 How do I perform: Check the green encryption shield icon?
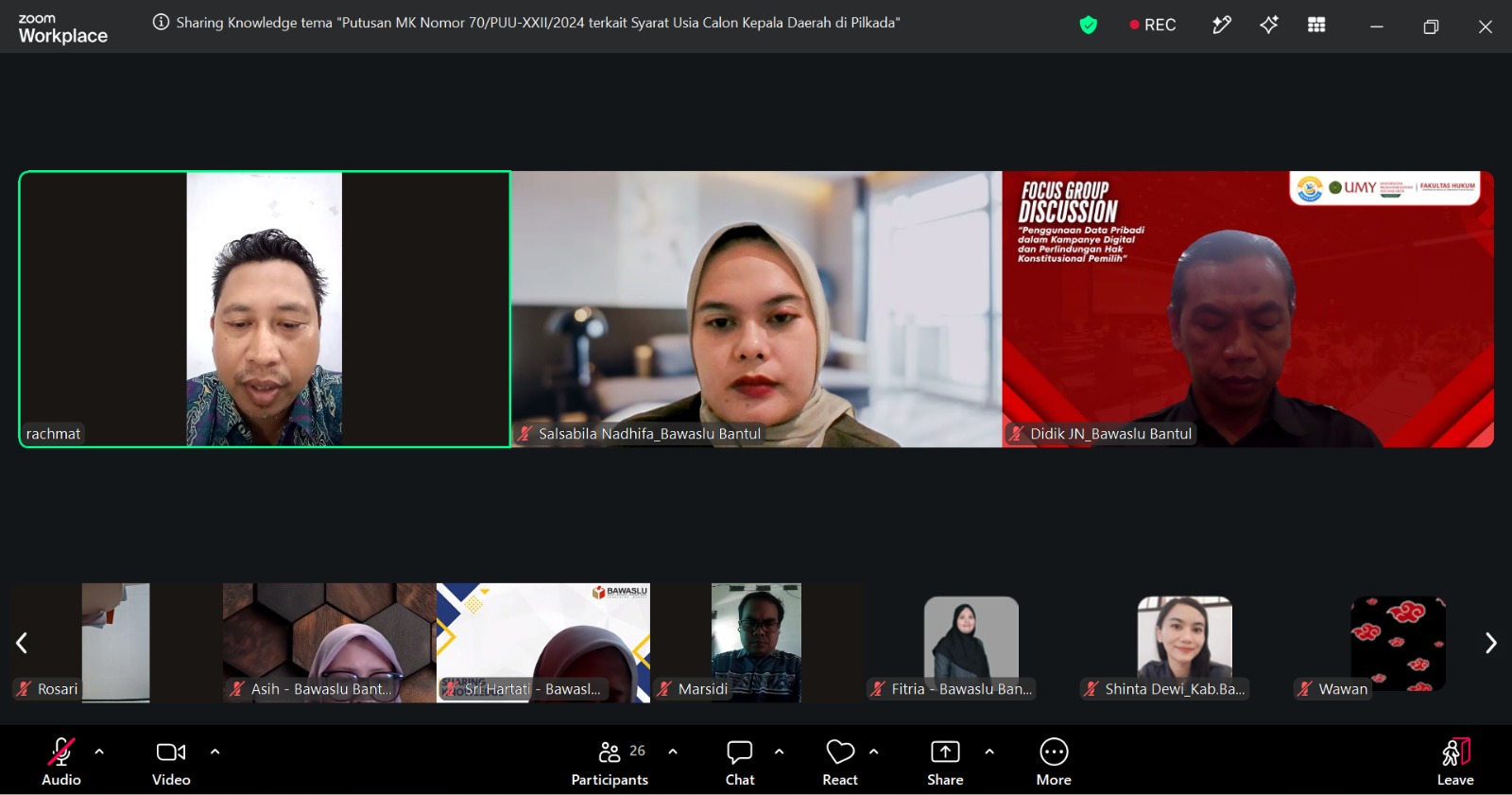[1089, 26]
